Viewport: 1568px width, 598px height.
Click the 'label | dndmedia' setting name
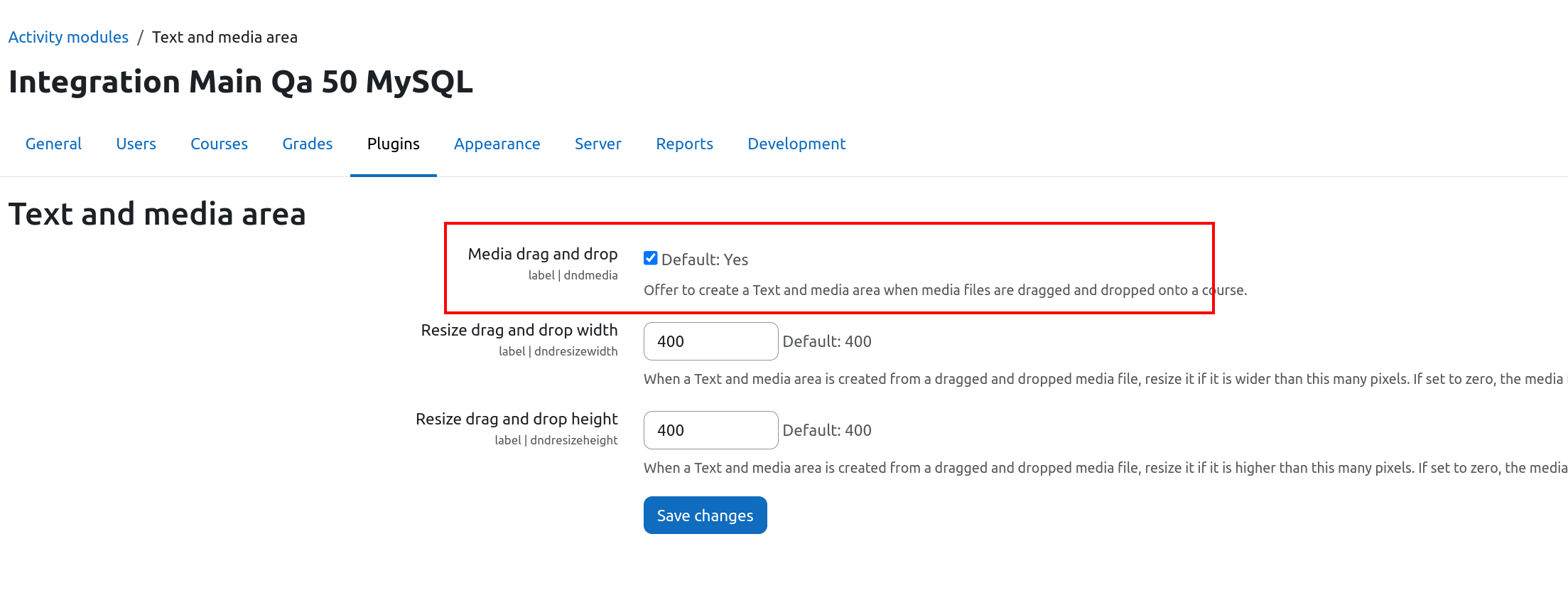click(573, 275)
